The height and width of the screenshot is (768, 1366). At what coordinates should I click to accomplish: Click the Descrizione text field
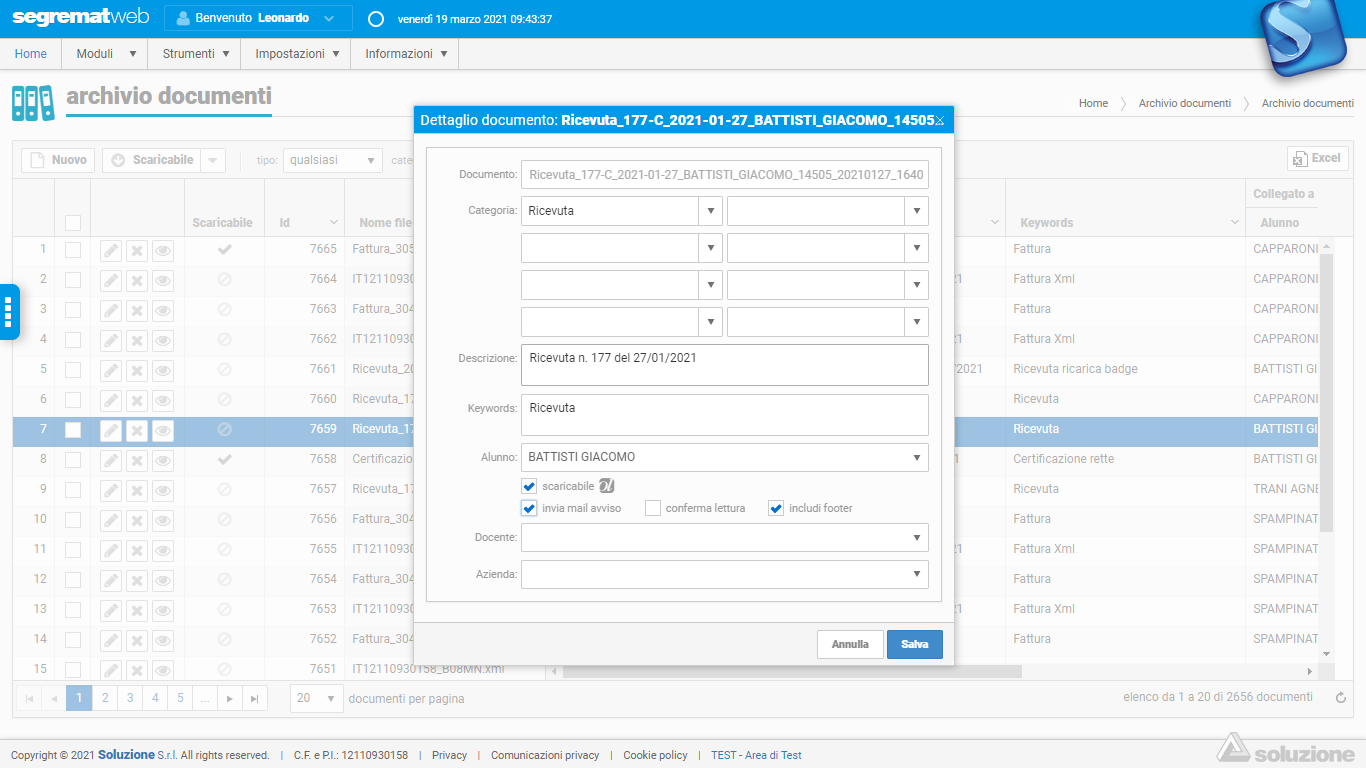tap(725, 365)
